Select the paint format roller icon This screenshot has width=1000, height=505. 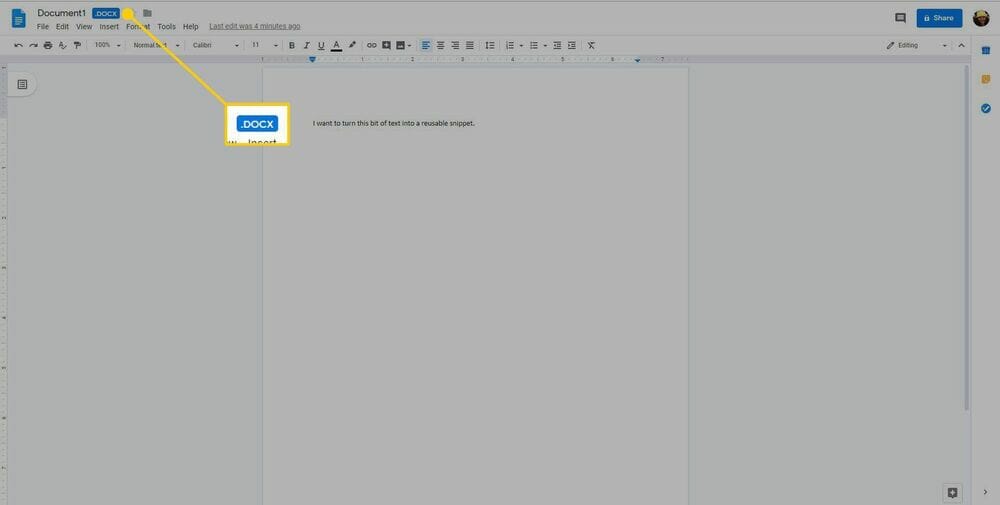click(77, 45)
